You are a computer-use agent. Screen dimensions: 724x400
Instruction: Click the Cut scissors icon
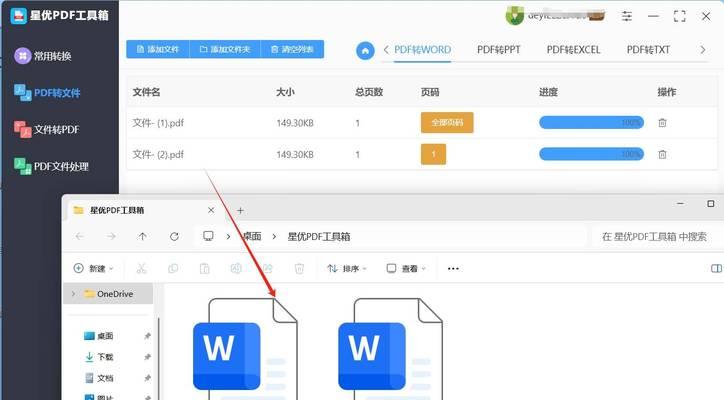coord(141,268)
